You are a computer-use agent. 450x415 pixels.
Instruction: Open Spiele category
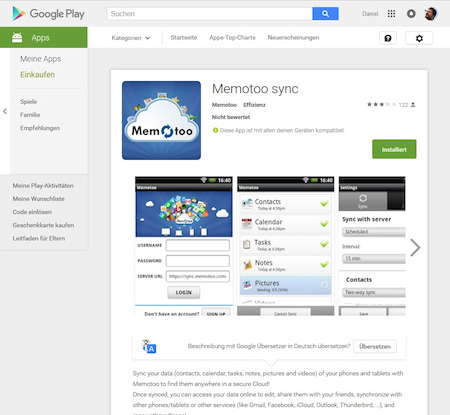28,102
